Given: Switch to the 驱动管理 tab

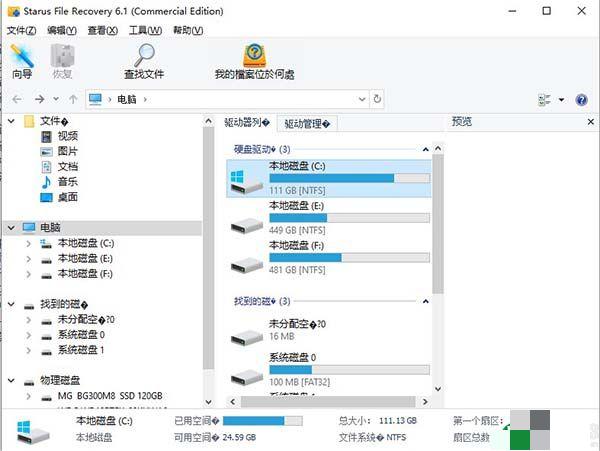Looking at the screenshot, I should 307,124.
